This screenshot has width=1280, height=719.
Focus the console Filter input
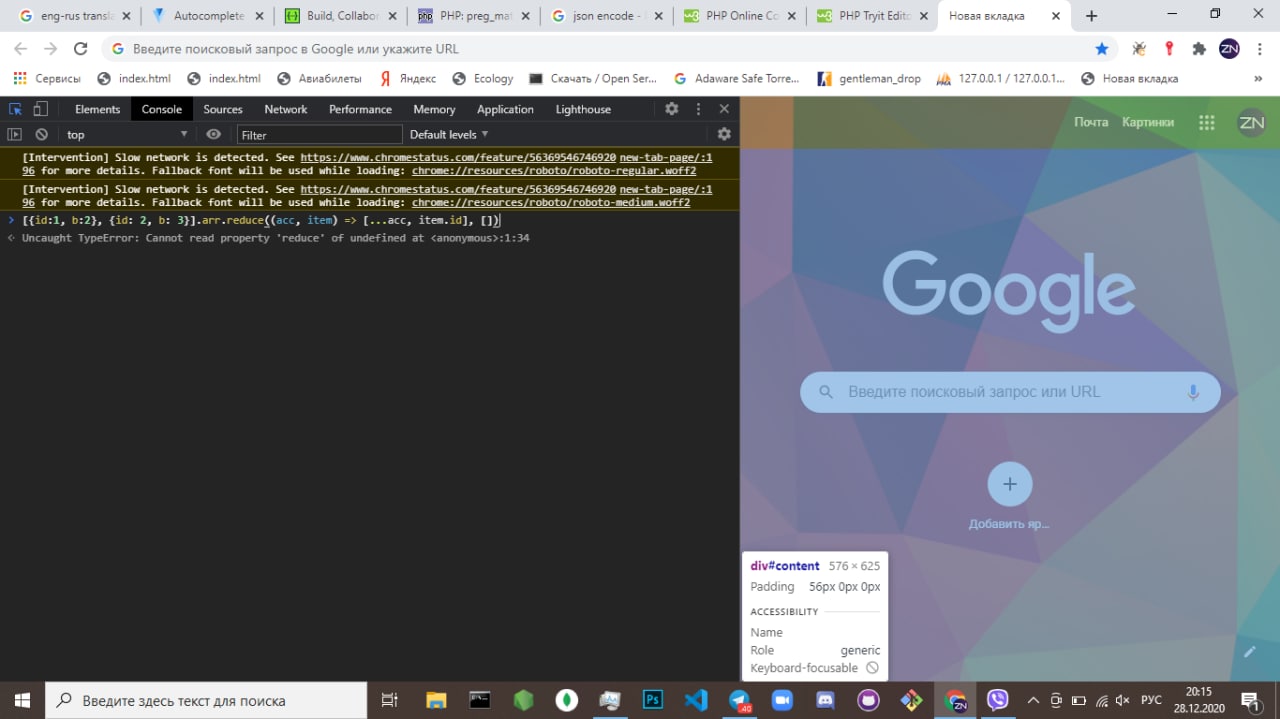pyautogui.click(x=319, y=134)
